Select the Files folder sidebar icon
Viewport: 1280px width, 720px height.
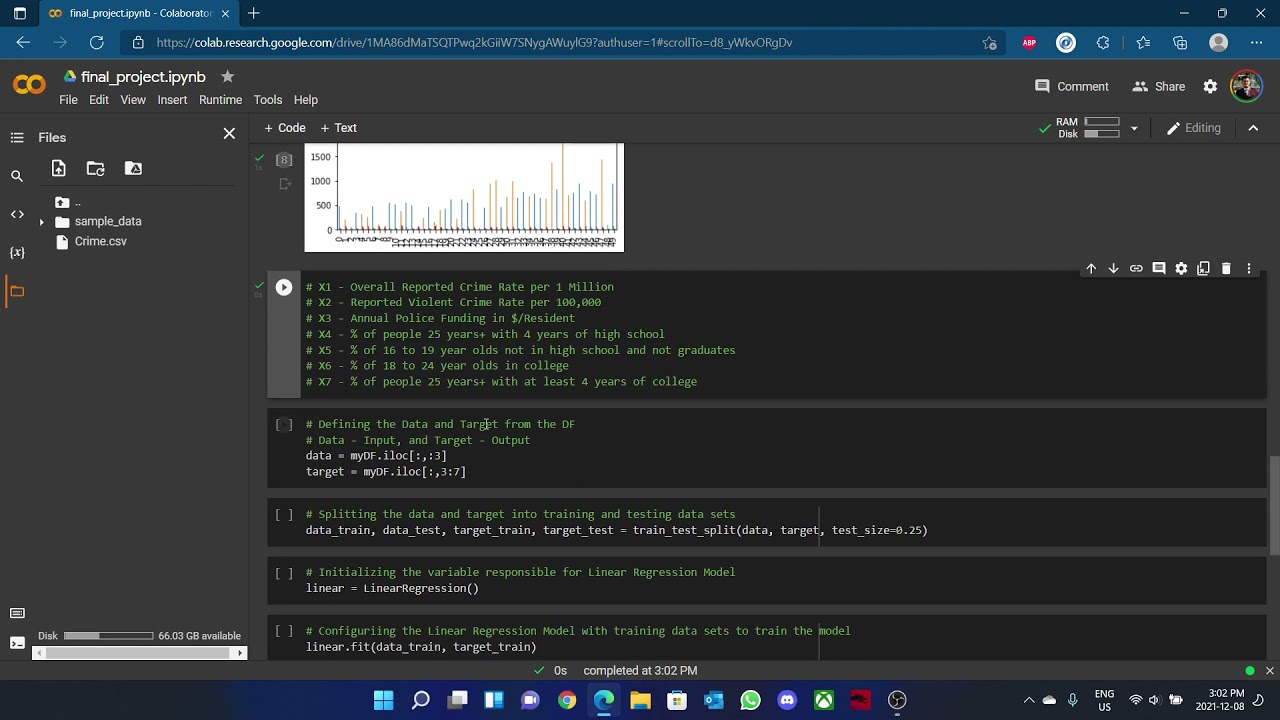tap(17, 291)
